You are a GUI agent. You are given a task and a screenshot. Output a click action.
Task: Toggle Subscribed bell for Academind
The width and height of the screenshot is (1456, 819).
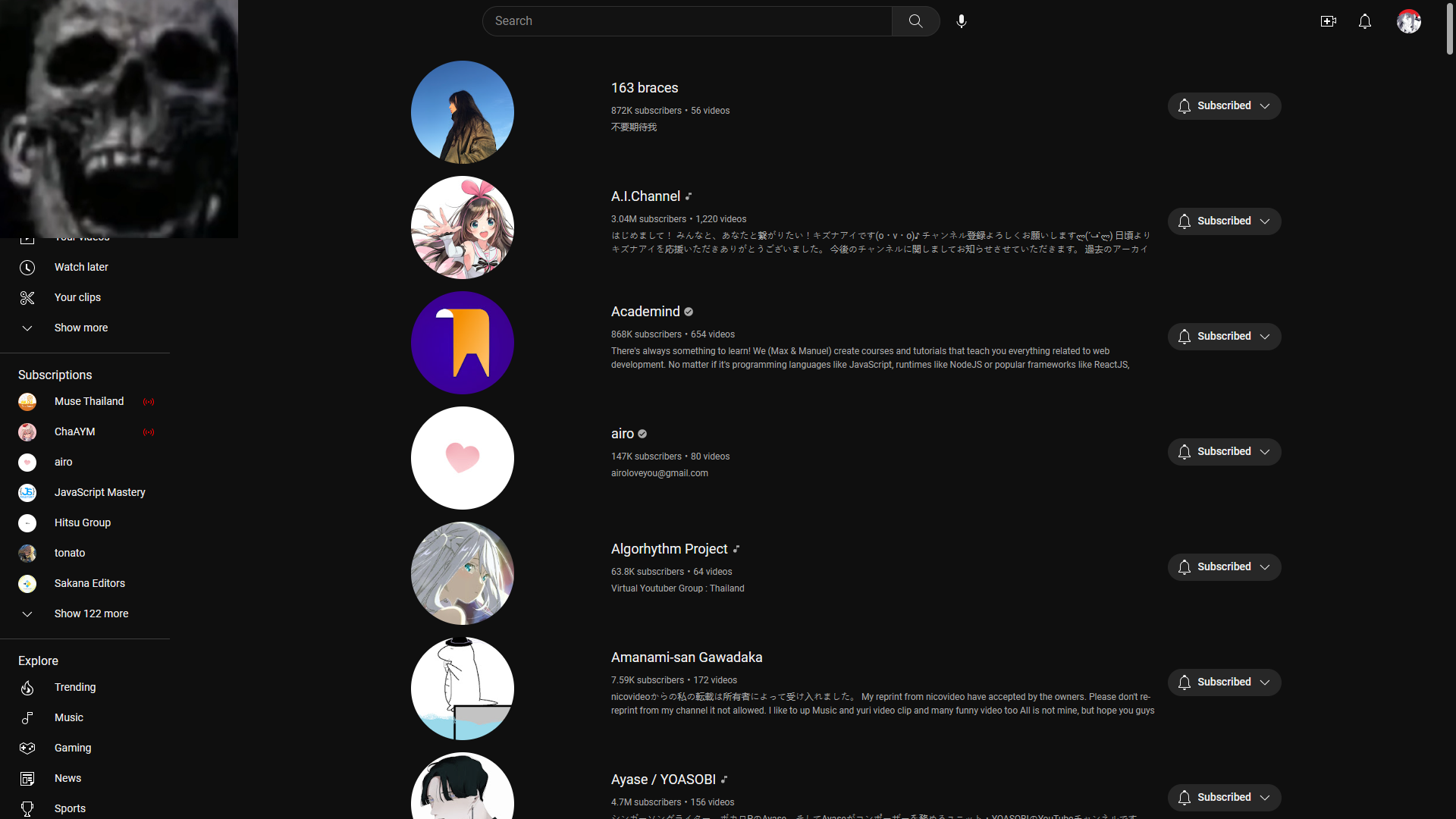click(1185, 337)
